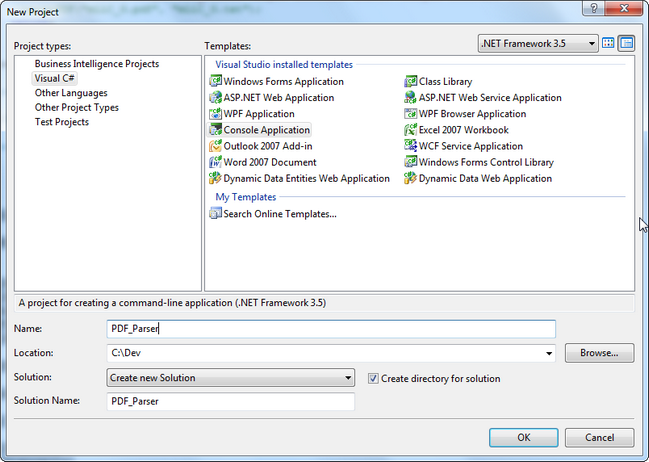Switch templates to large icons view

608,43
